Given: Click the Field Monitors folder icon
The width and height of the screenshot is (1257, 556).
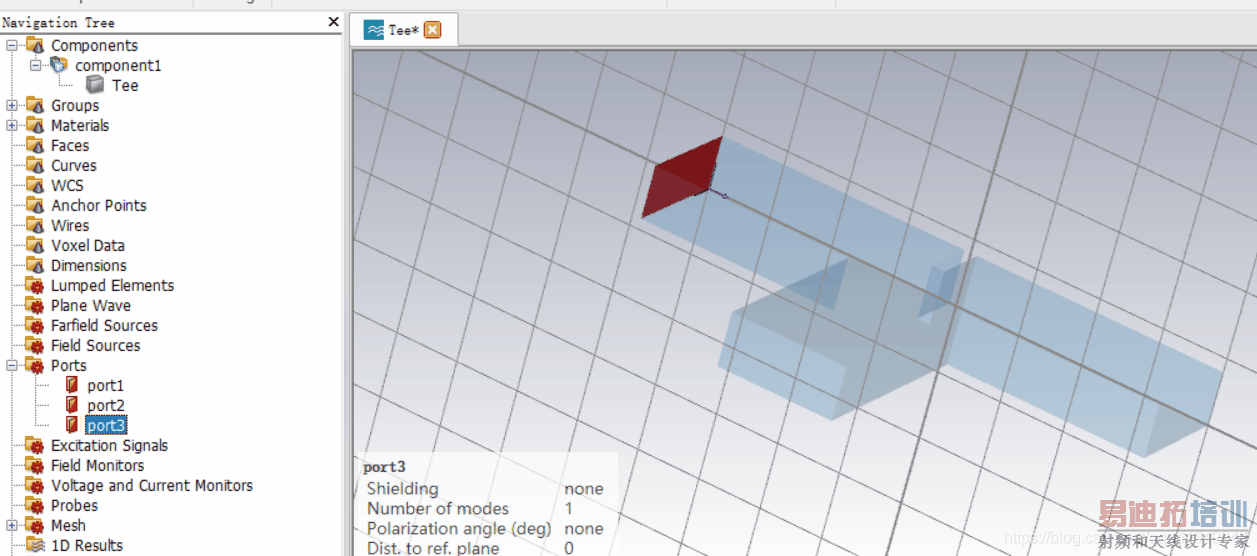Looking at the screenshot, I should pyautogui.click(x=35, y=465).
